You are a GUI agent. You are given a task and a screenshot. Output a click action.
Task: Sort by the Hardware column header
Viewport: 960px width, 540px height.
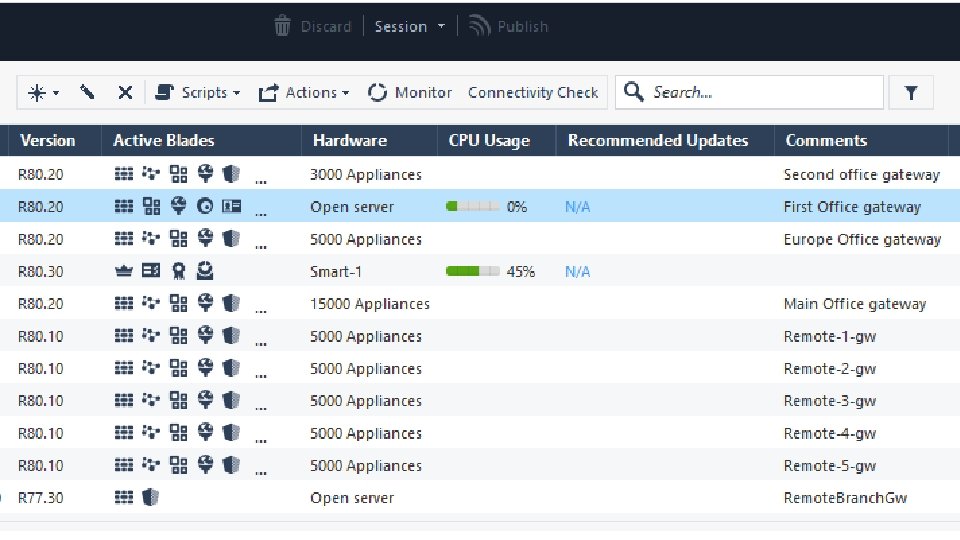pyautogui.click(x=350, y=140)
